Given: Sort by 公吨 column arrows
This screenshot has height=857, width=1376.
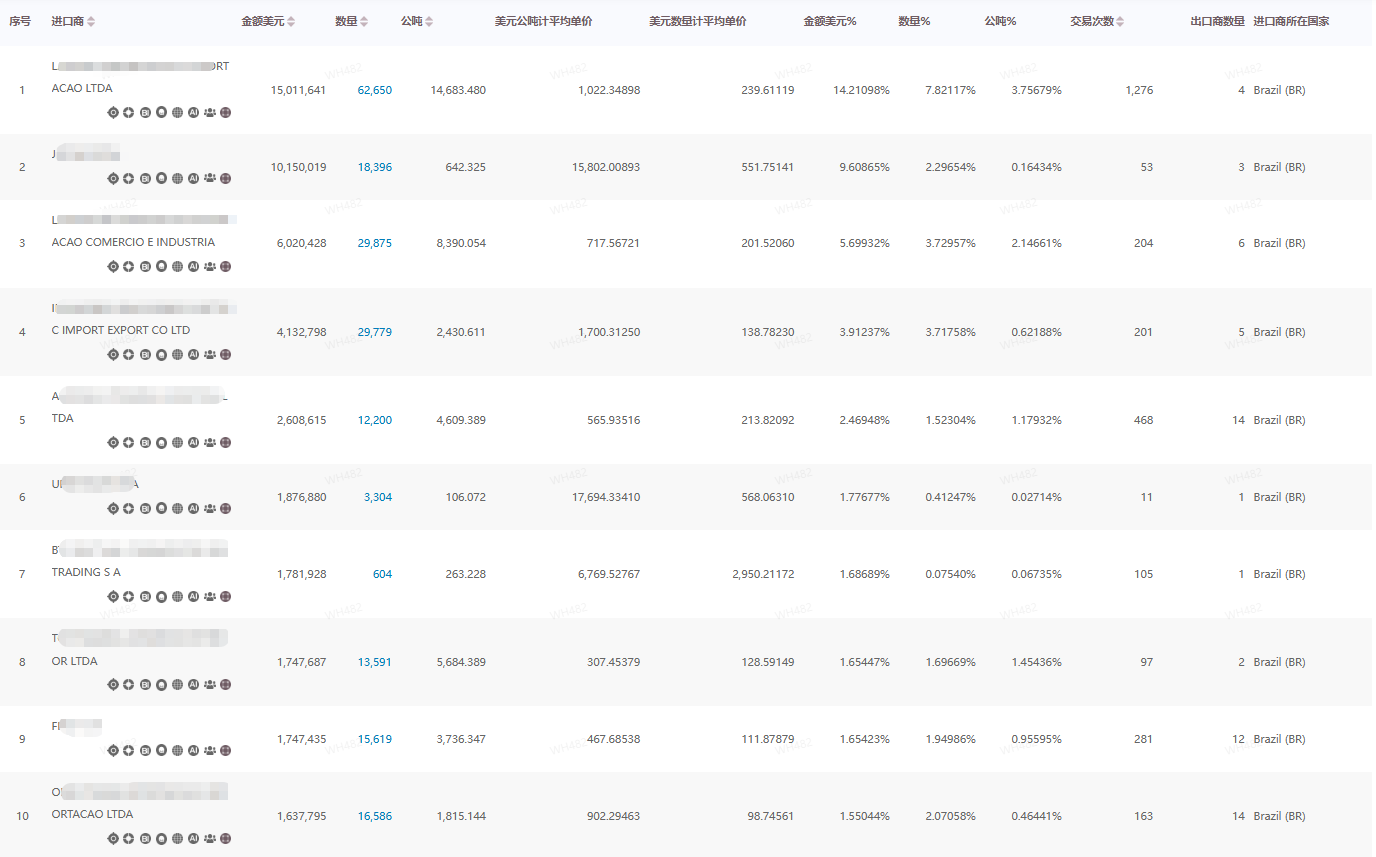Looking at the screenshot, I should pyautogui.click(x=429, y=22).
